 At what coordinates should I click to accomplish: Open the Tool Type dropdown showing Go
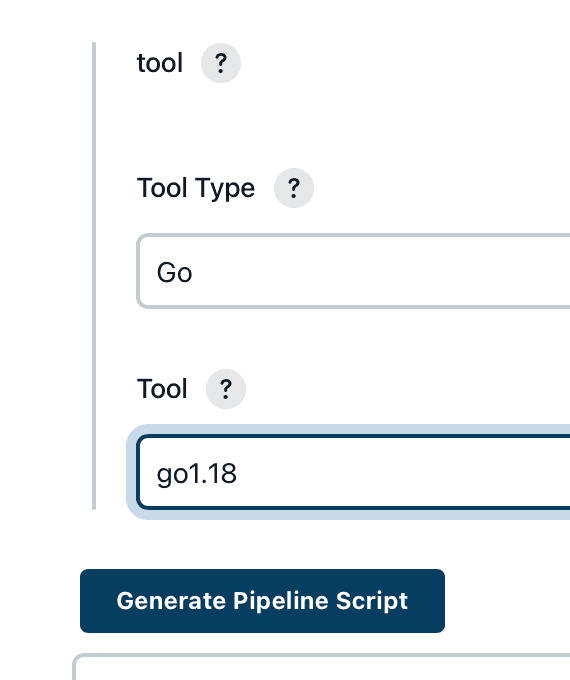point(354,271)
